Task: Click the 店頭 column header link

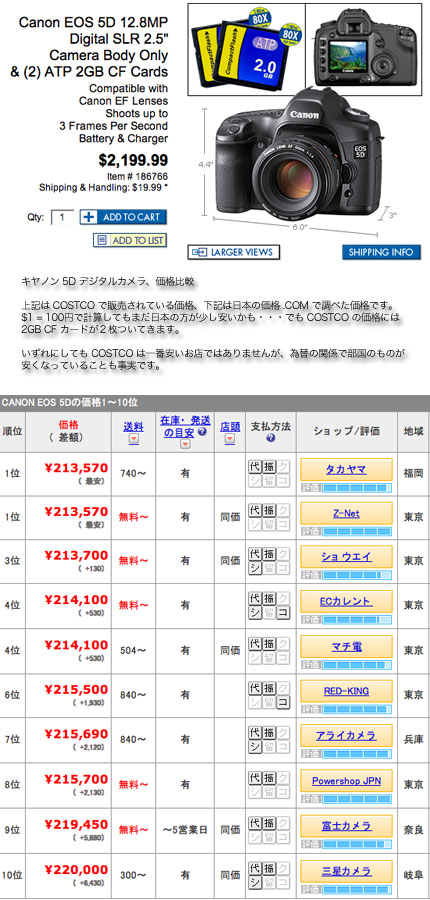Action: (x=230, y=427)
